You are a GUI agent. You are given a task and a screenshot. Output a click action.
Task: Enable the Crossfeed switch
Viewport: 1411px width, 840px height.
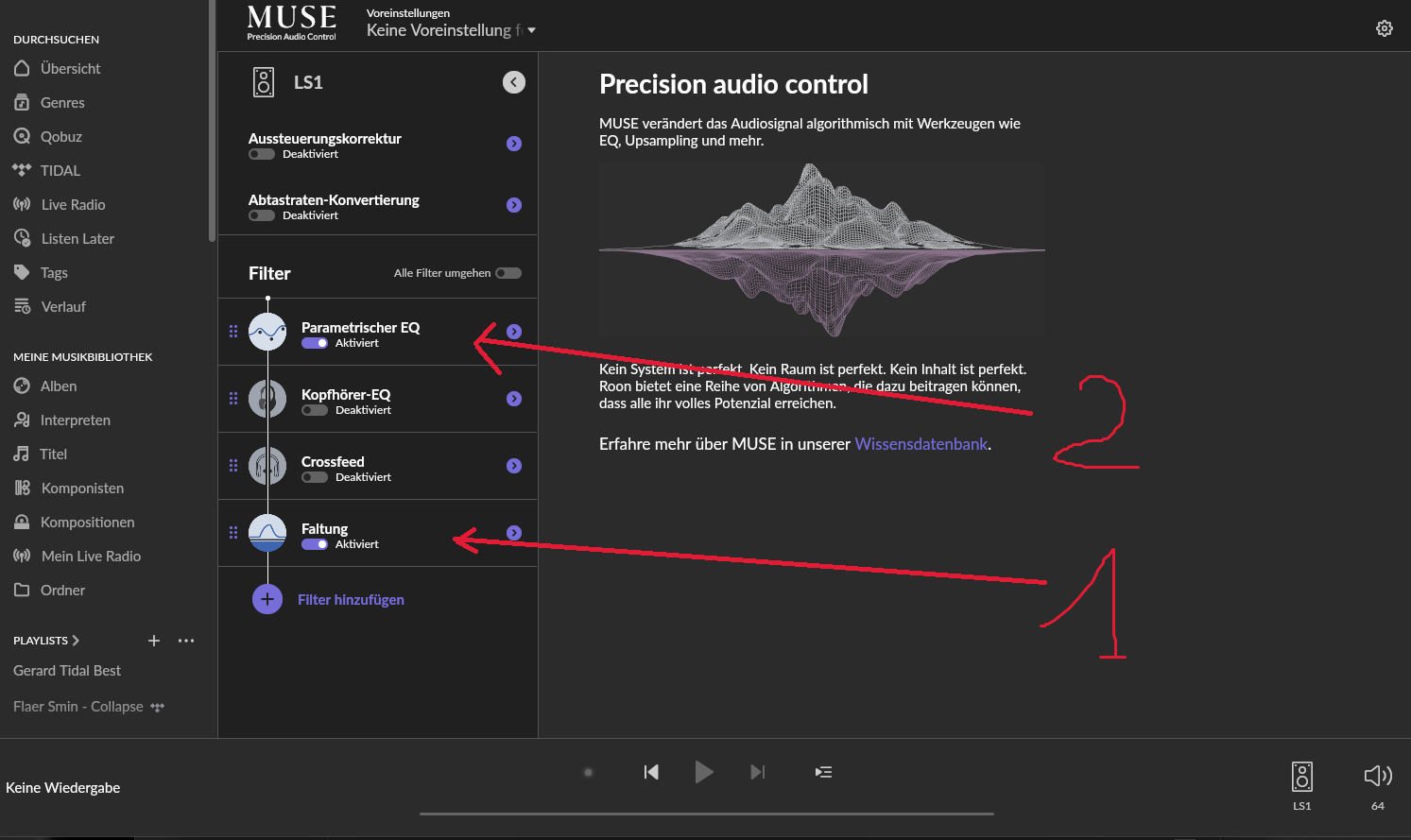pos(315,477)
